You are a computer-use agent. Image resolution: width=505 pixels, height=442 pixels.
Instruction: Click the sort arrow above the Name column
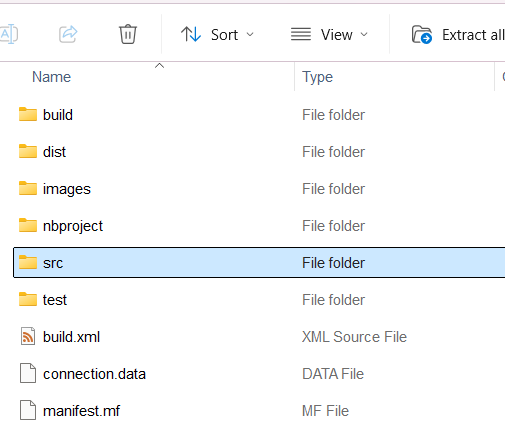[x=160, y=66]
